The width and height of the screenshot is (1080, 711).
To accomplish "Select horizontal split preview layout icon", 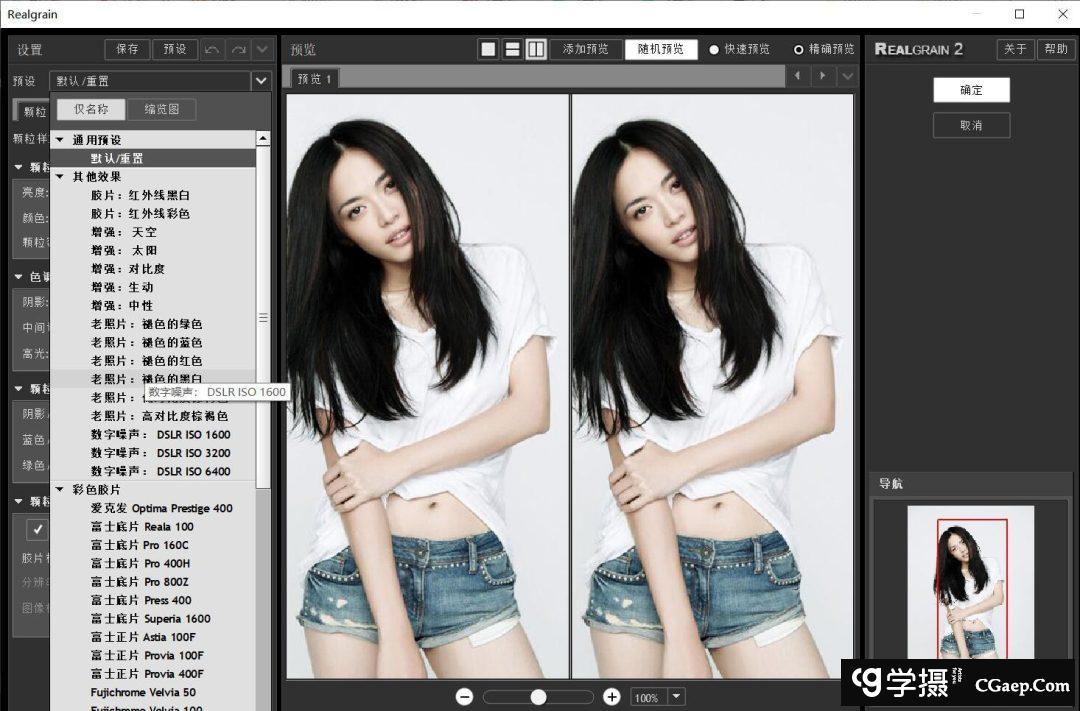I will coord(512,49).
